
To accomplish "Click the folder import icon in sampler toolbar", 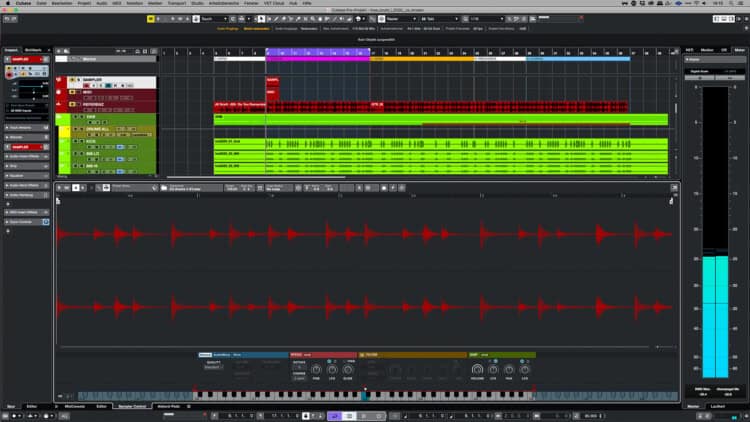I will coord(164,188).
